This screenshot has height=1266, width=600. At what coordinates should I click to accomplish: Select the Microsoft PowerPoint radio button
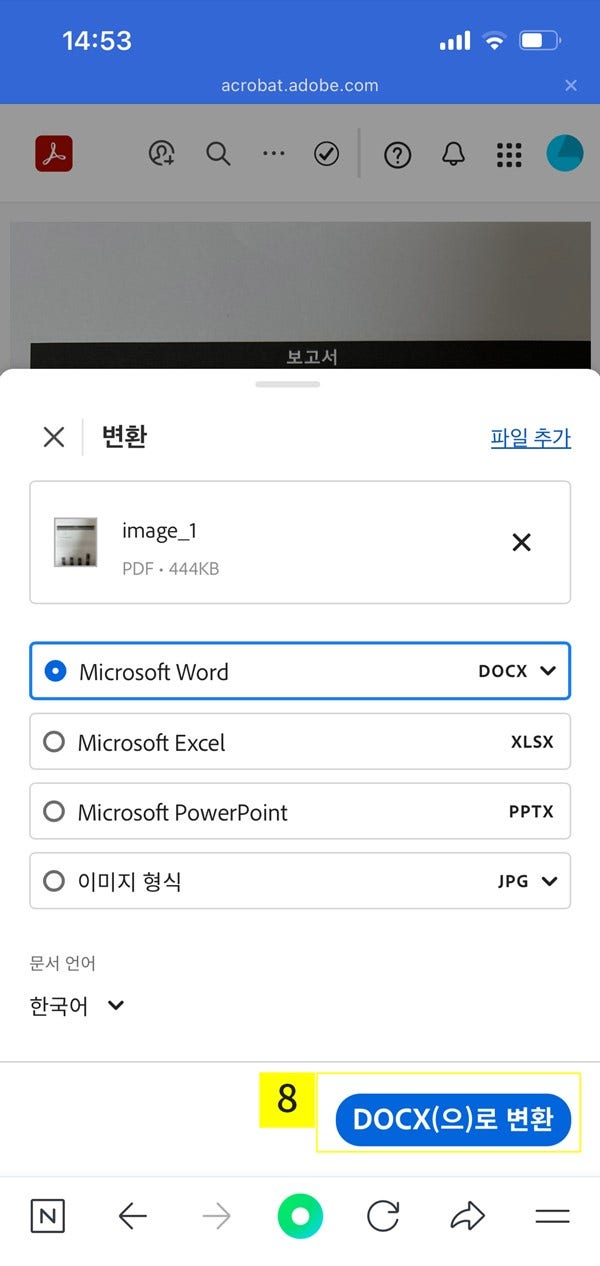(54, 811)
